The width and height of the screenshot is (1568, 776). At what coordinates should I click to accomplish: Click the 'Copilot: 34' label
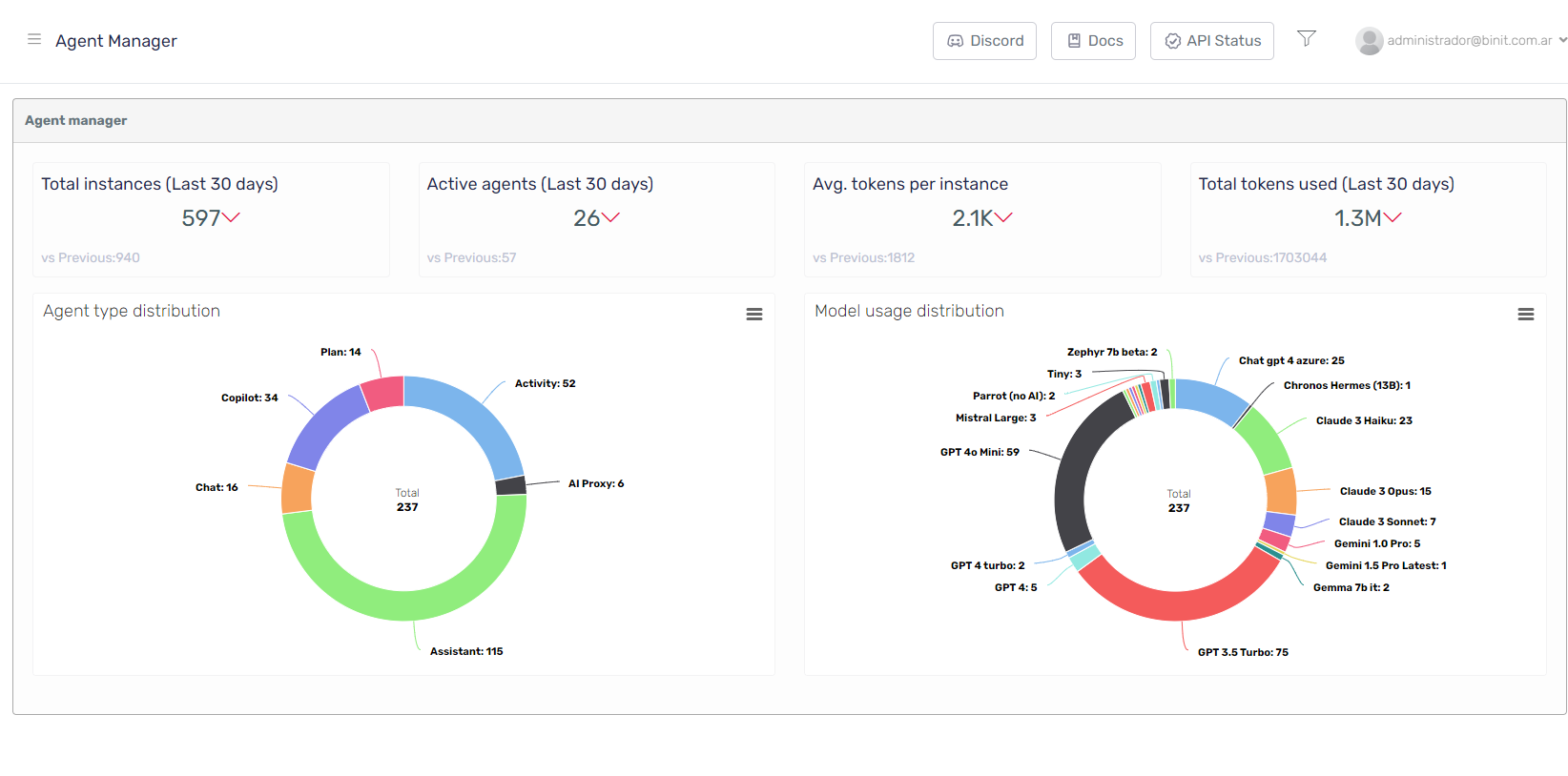pyautogui.click(x=250, y=398)
